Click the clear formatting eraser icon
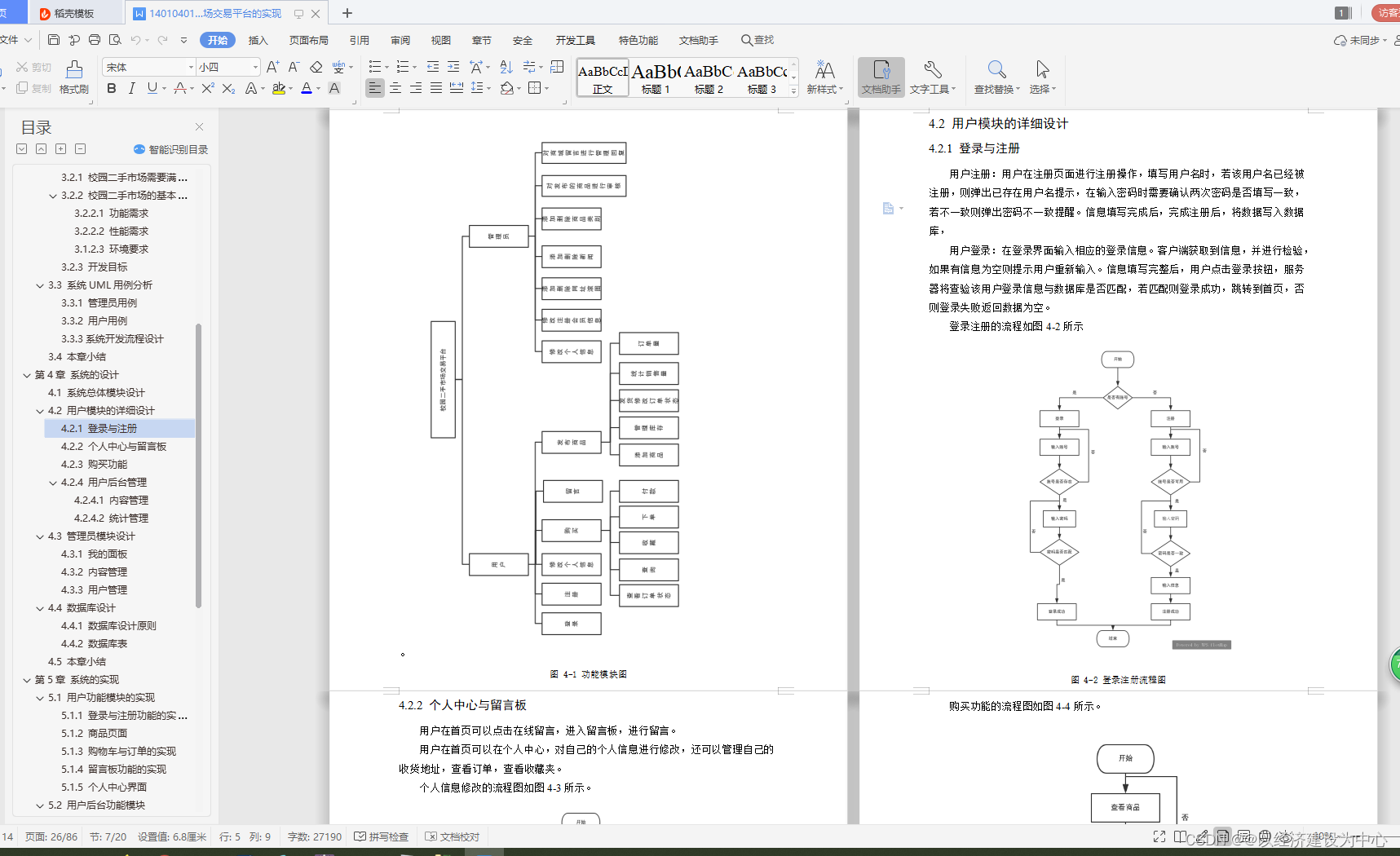The width and height of the screenshot is (1400, 856). coord(316,67)
